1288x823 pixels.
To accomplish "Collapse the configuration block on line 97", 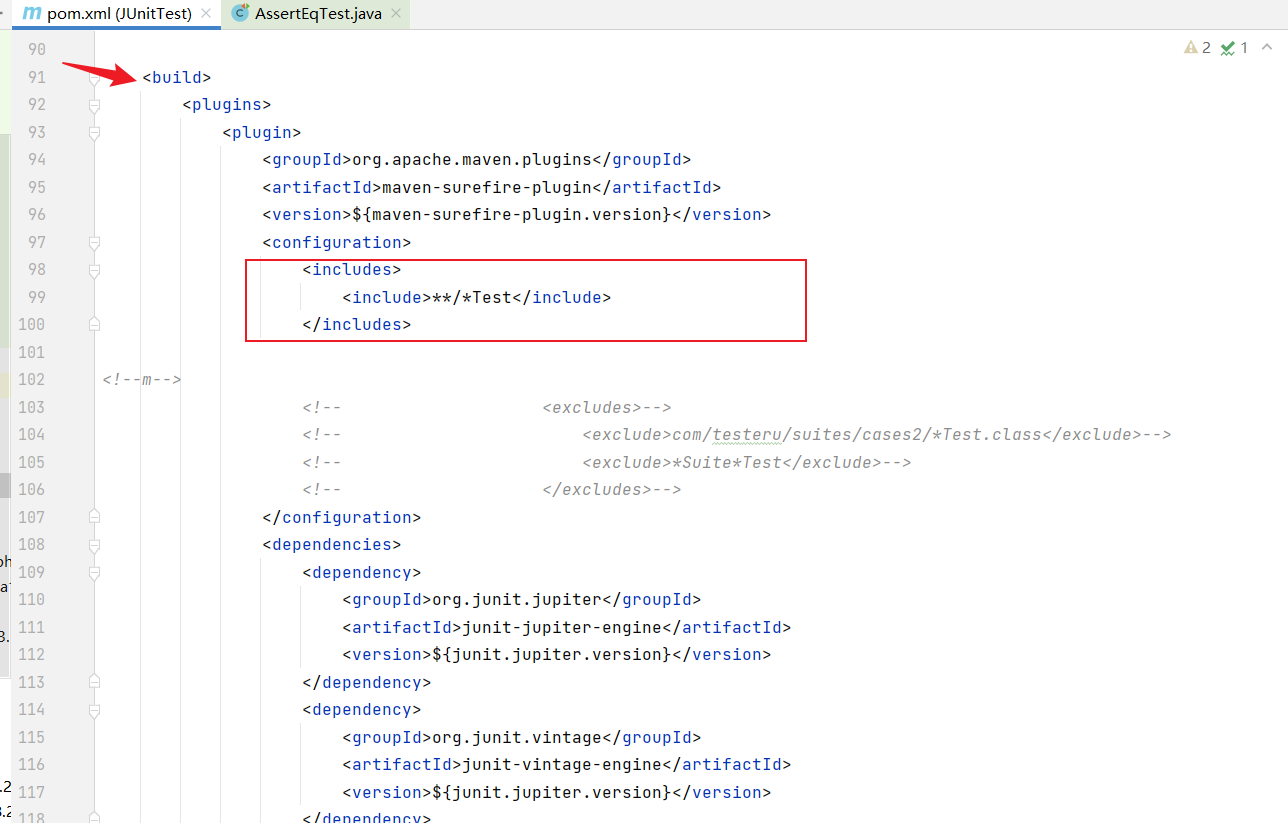I will pyautogui.click(x=94, y=242).
